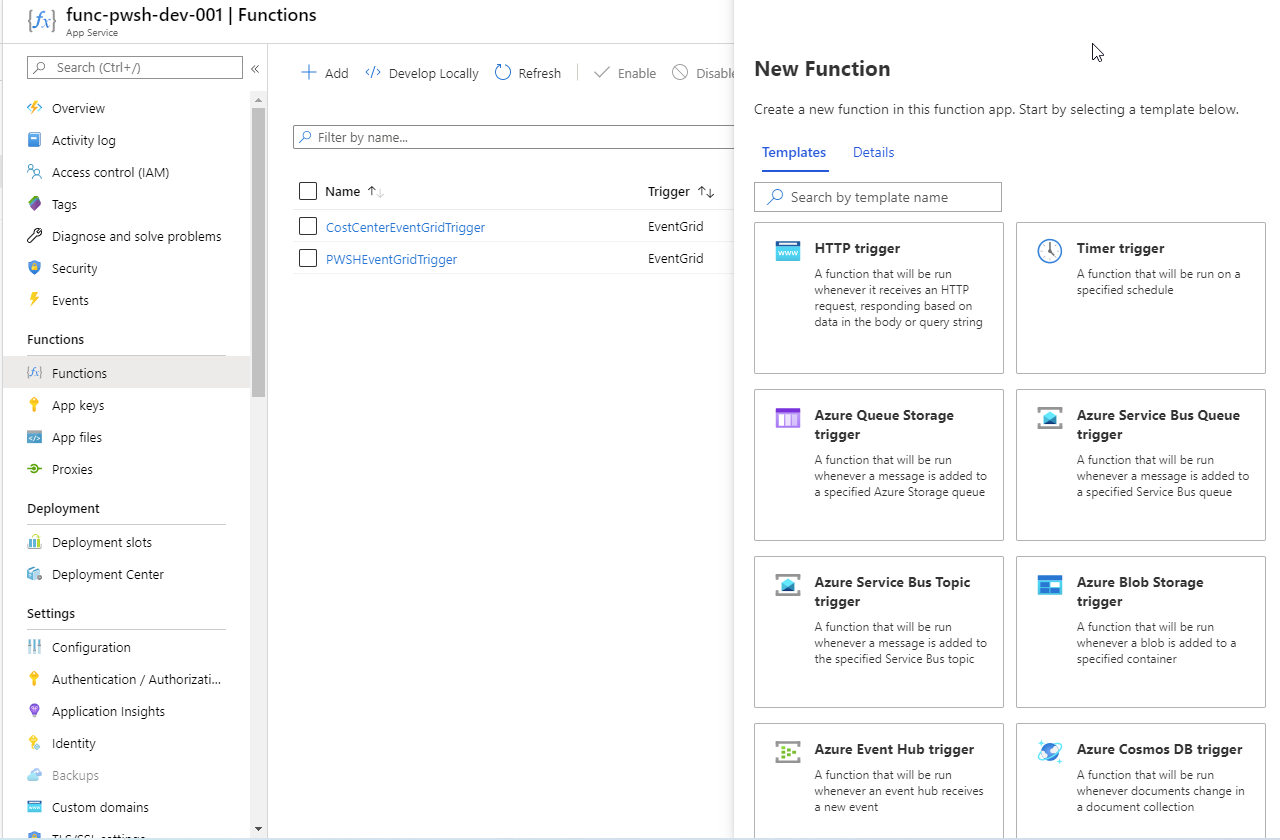Click the Azure Service Bus Topic icon
This screenshot has height=840, width=1280.
(788, 585)
